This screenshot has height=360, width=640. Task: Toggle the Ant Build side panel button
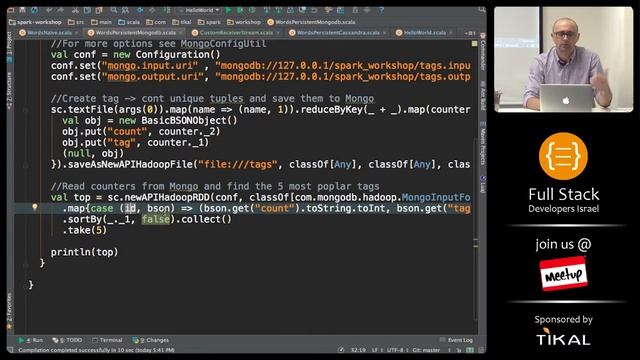483,95
